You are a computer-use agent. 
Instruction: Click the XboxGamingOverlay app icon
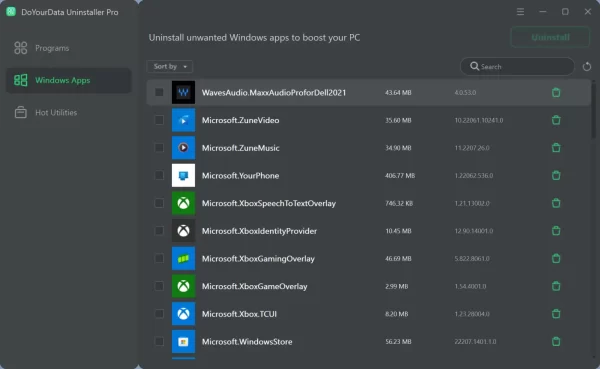click(x=183, y=258)
